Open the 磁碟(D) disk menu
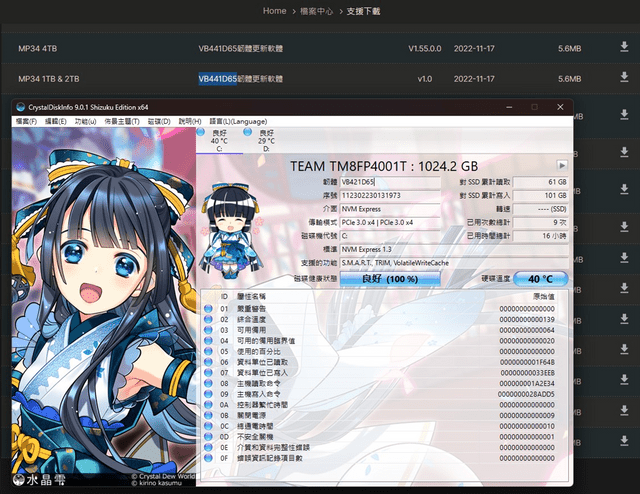Image resolution: width=640 pixels, height=494 pixels. (159, 121)
